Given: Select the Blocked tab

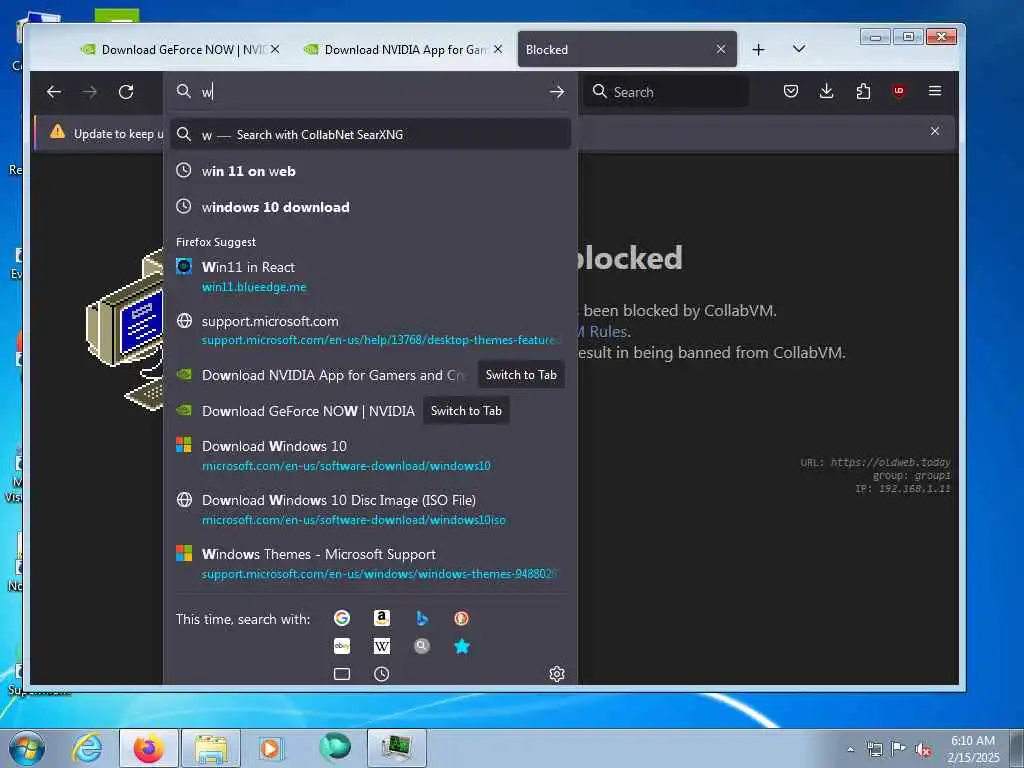Looking at the screenshot, I should pyautogui.click(x=627, y=50).
